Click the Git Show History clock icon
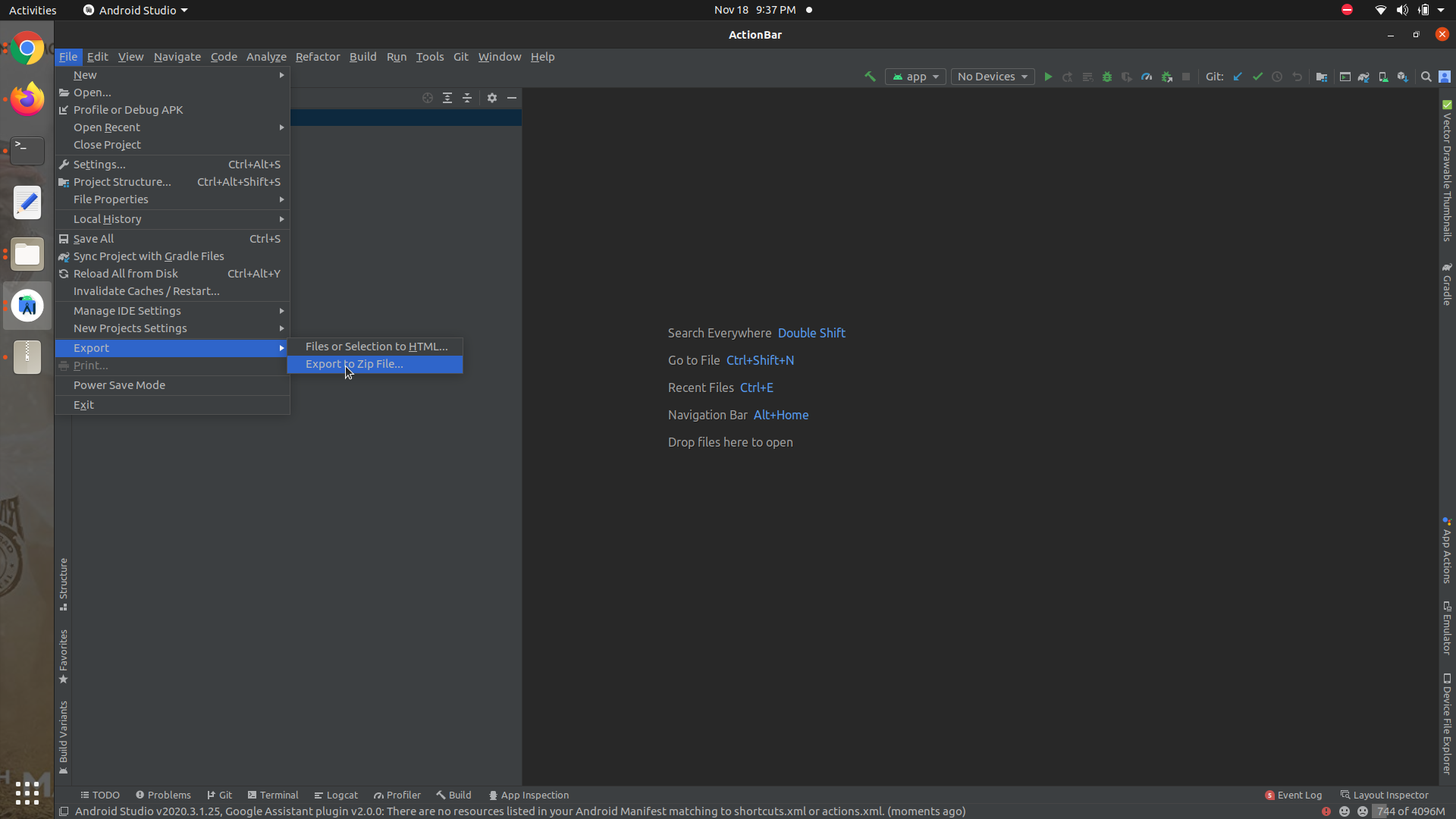1456x819 pixels. [x=1277, y=77]
